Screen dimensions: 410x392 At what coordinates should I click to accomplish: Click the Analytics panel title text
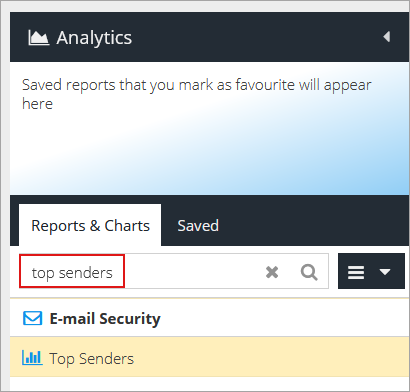94,38
